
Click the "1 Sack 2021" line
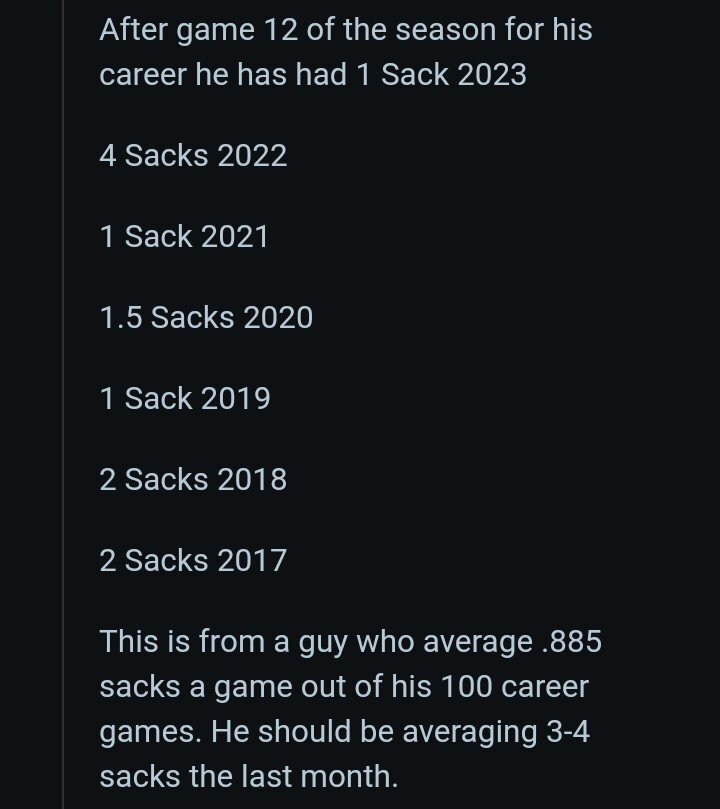click(x=184, y=237)
